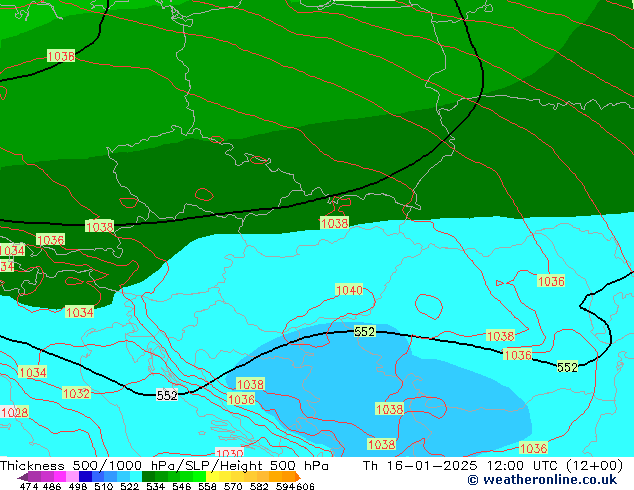Click the 'Thickness 500/1000 hPa/SLP/Height 500 hPa' title
This screenshot has height=490, width=634.
coord(164,466)
